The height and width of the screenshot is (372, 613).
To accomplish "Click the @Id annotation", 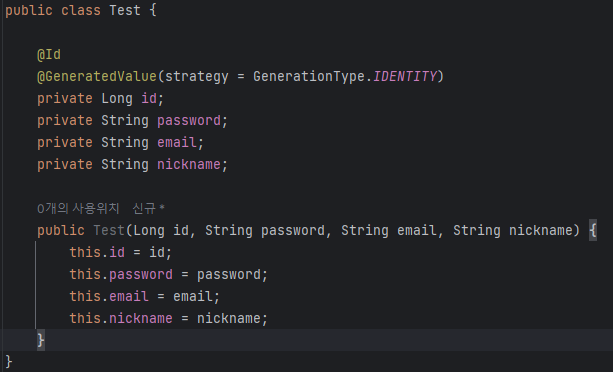I will click(x=49, y=54).
